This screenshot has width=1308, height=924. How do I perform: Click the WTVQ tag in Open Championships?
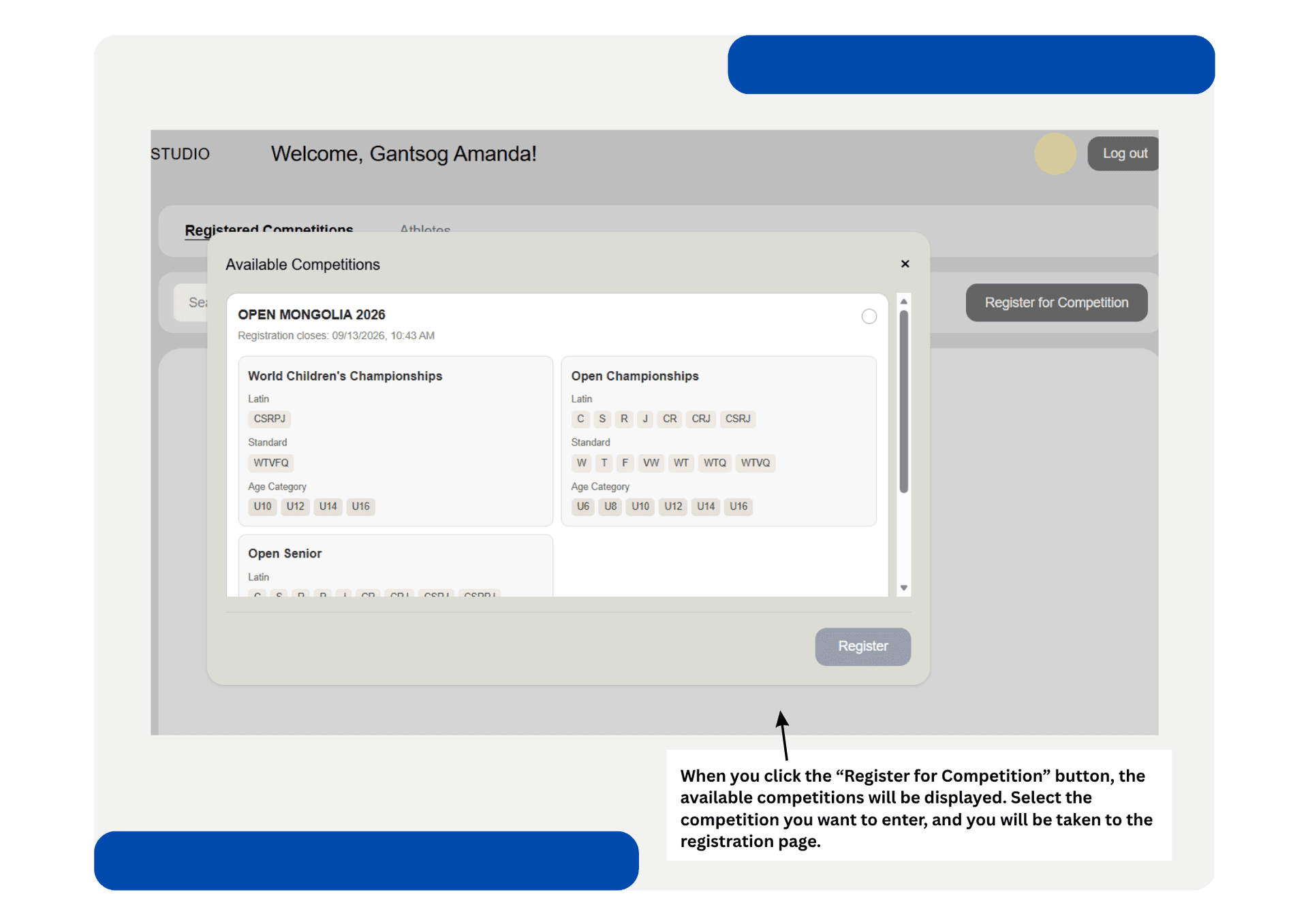coord(756,463)
